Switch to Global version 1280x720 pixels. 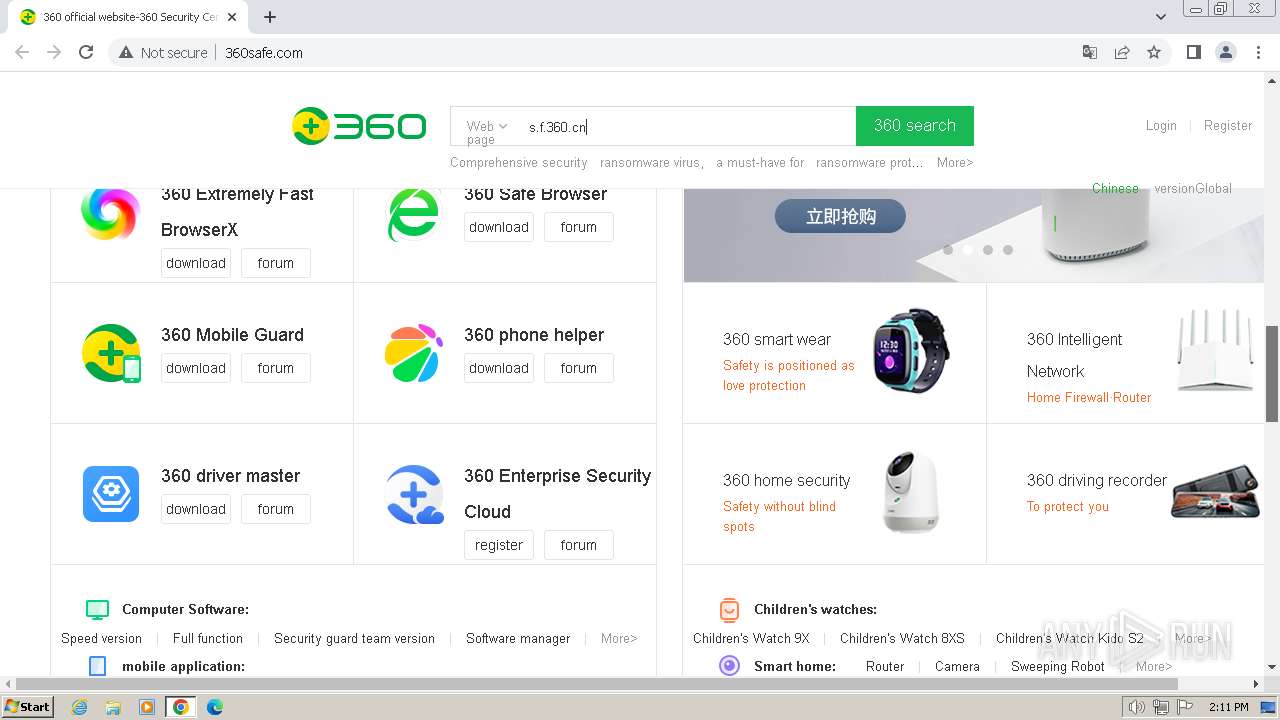(x=1193, y=188)
